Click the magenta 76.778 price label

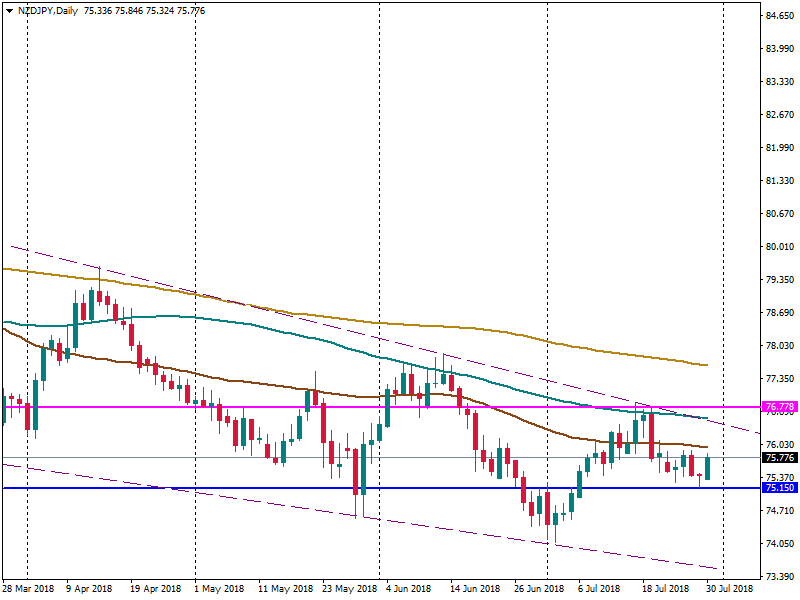pos(777,407)
